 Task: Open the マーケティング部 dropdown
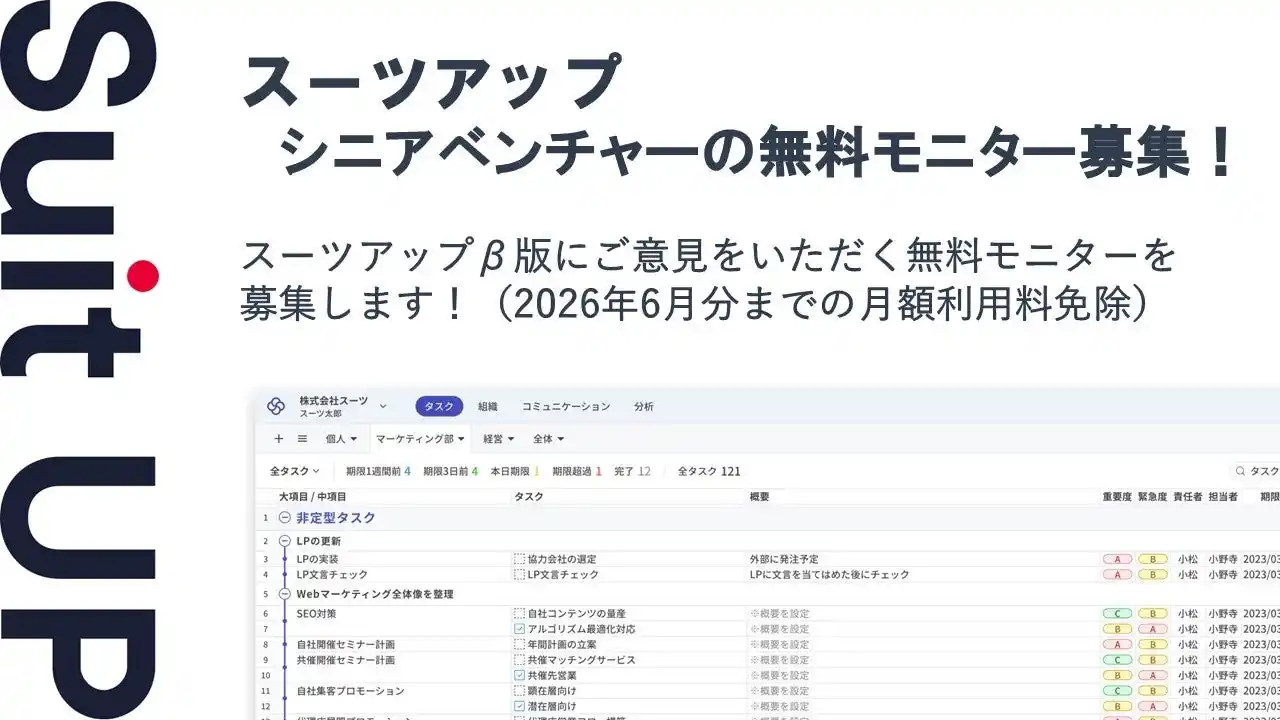tap(420, 438)
